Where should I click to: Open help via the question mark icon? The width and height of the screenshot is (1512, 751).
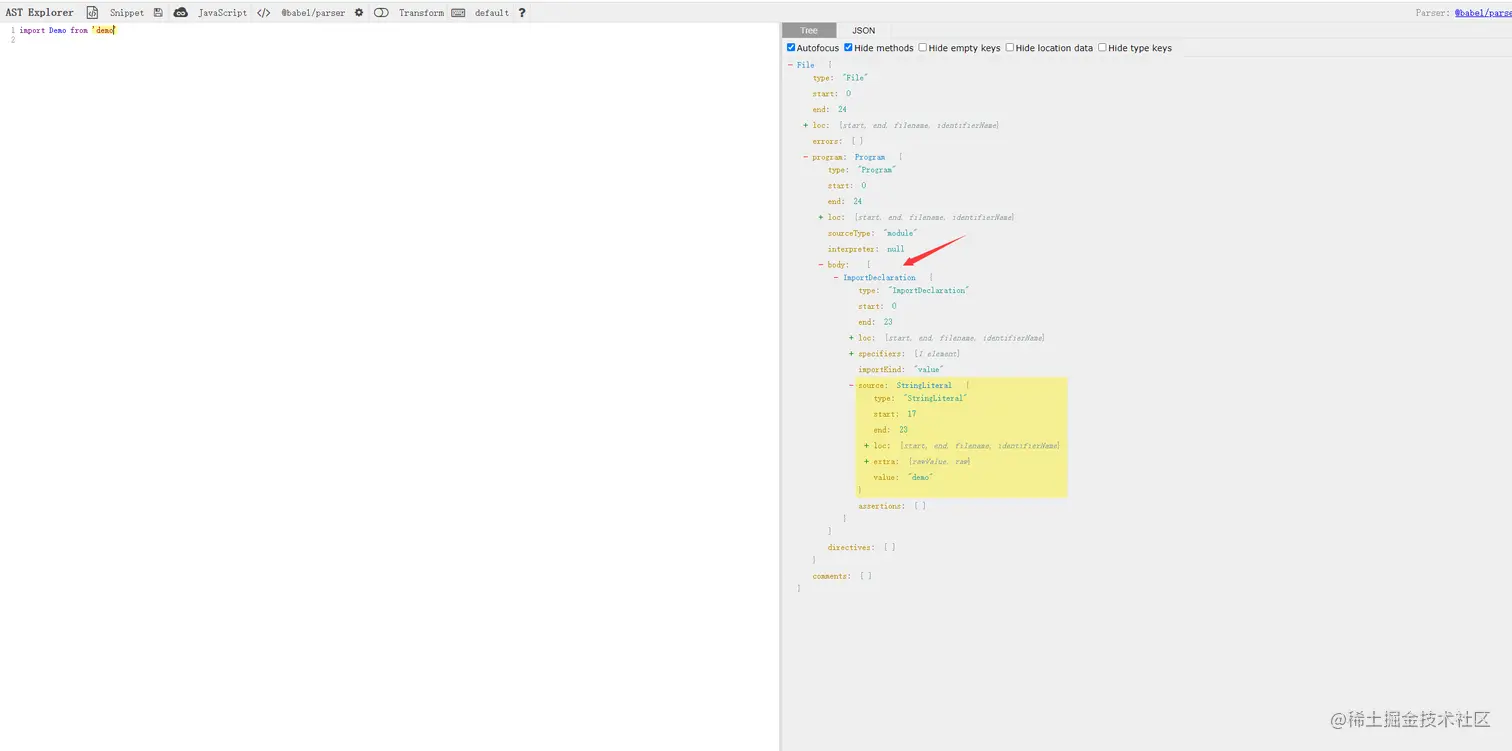(x=522, y=13)
